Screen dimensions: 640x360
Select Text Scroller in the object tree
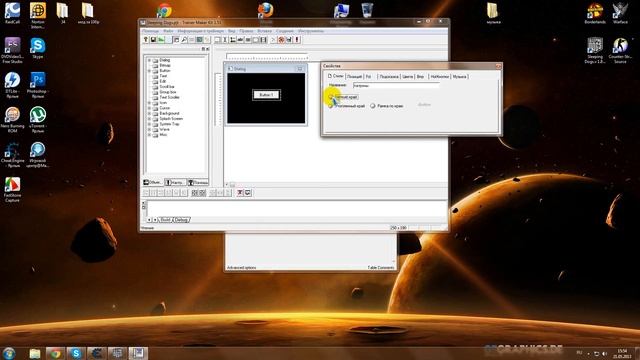[169, 98]
